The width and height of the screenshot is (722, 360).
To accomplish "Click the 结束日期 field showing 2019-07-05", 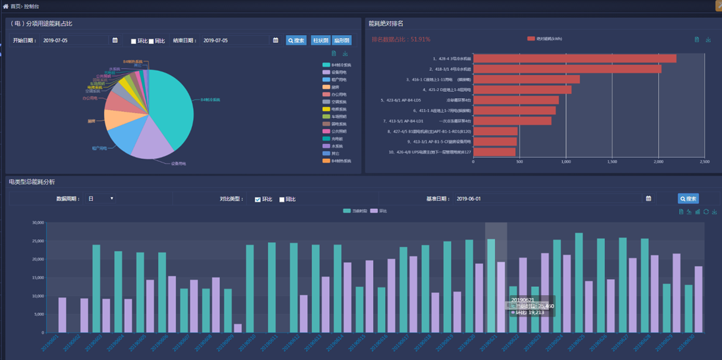I will click(235, 41).
